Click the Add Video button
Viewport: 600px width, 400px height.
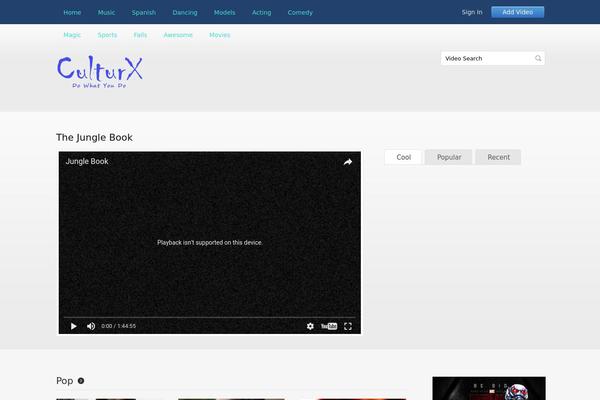coord(517,12)
